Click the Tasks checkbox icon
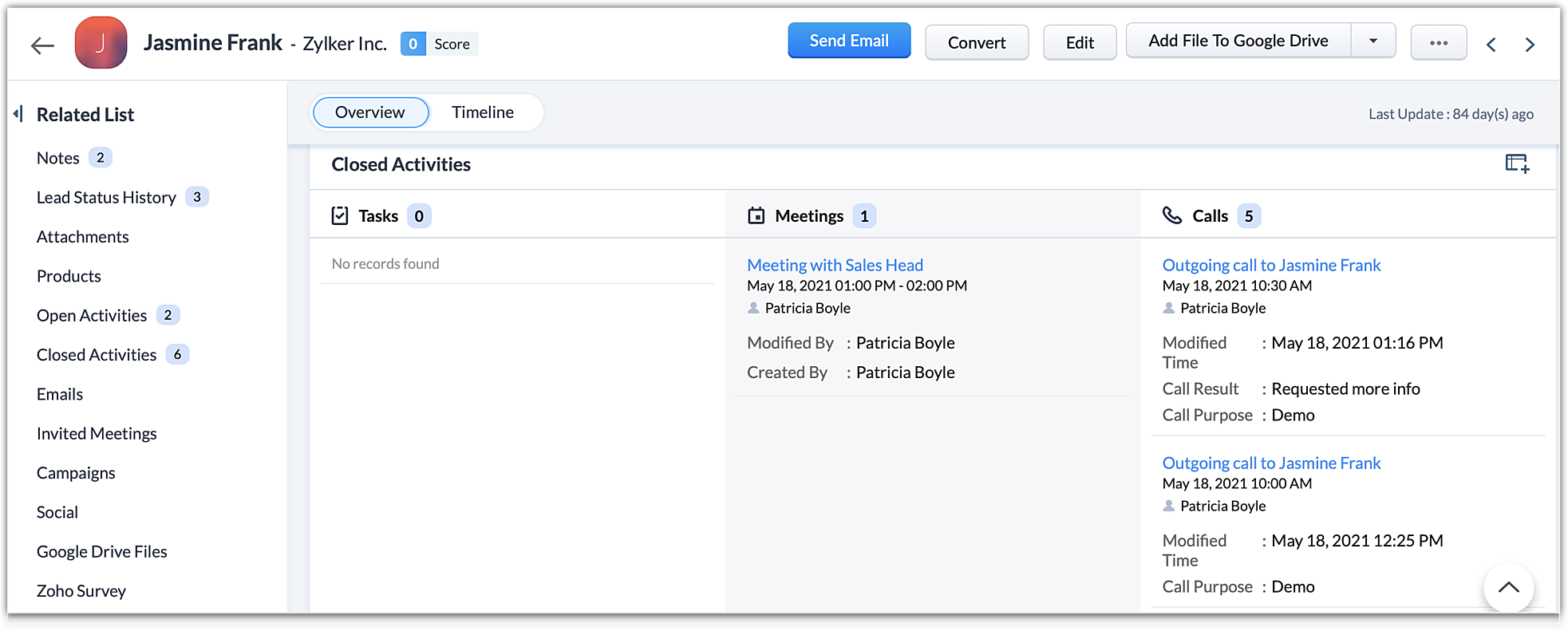Image resolution: width=1568 pixels, height=631 pixels. [x=340, y=215]
